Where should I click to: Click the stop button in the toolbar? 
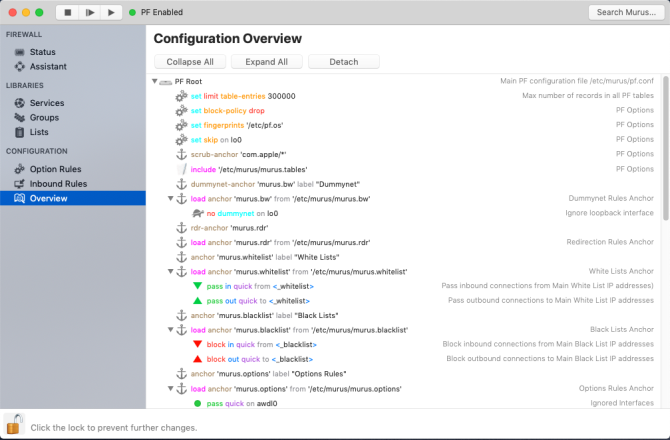68,12
